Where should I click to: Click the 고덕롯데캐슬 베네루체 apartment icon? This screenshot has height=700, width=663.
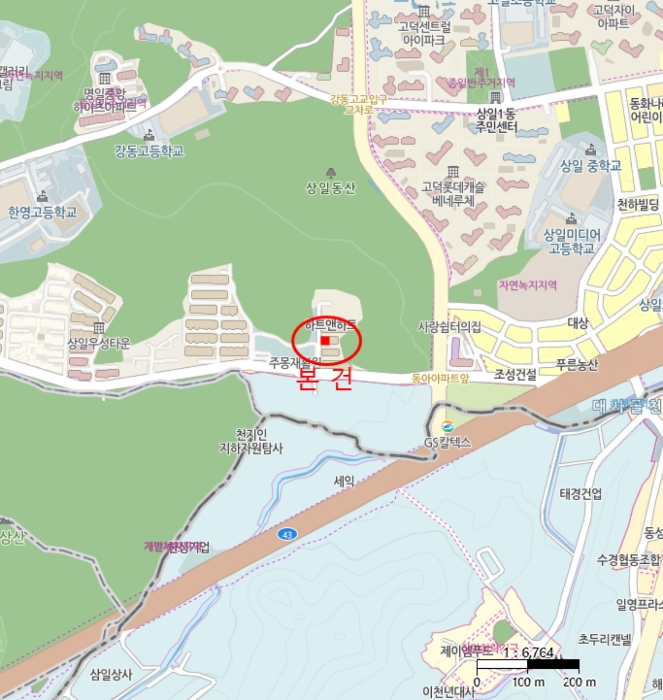[453, 172]
